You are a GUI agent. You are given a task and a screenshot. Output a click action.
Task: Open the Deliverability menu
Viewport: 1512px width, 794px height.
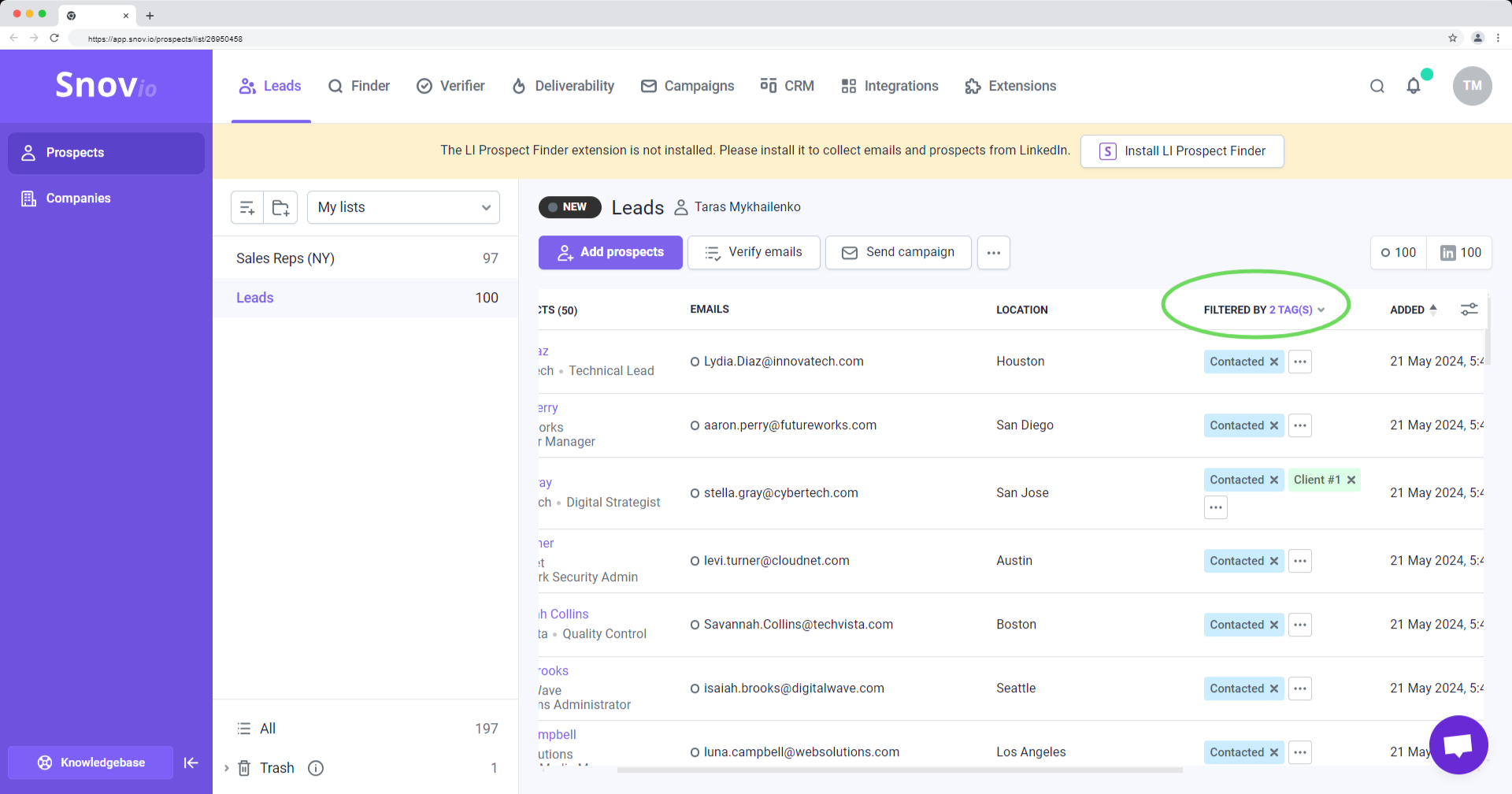point(563,86)
